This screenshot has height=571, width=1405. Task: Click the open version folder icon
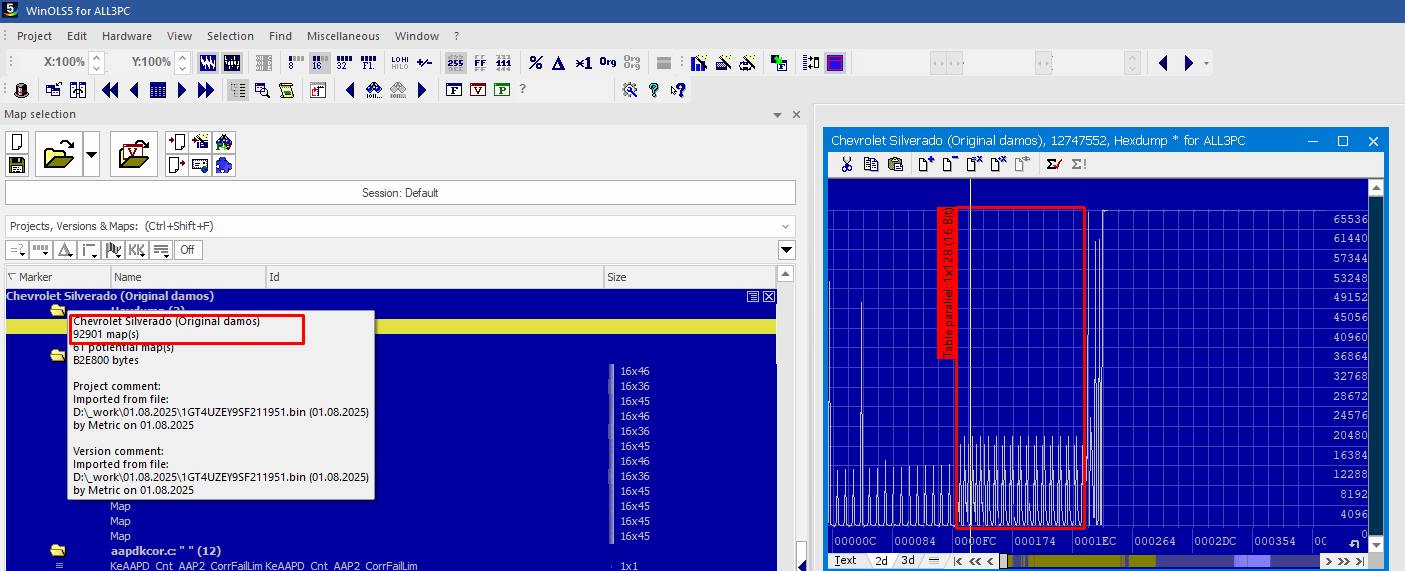(134, 154)
